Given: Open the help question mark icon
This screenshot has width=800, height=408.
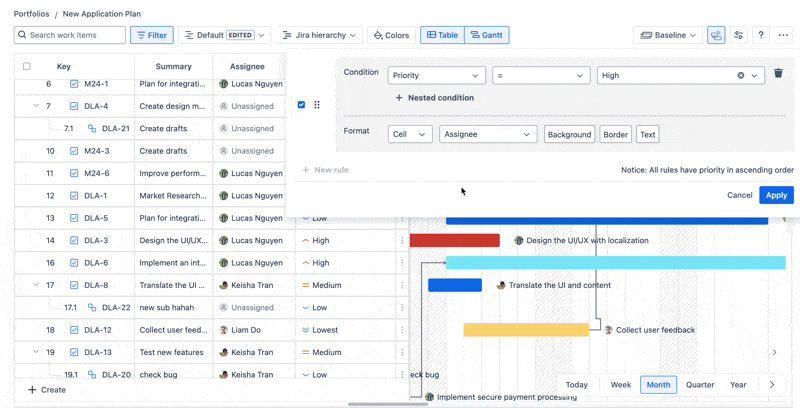Looking at the screenshot, I should click(761, 35).
